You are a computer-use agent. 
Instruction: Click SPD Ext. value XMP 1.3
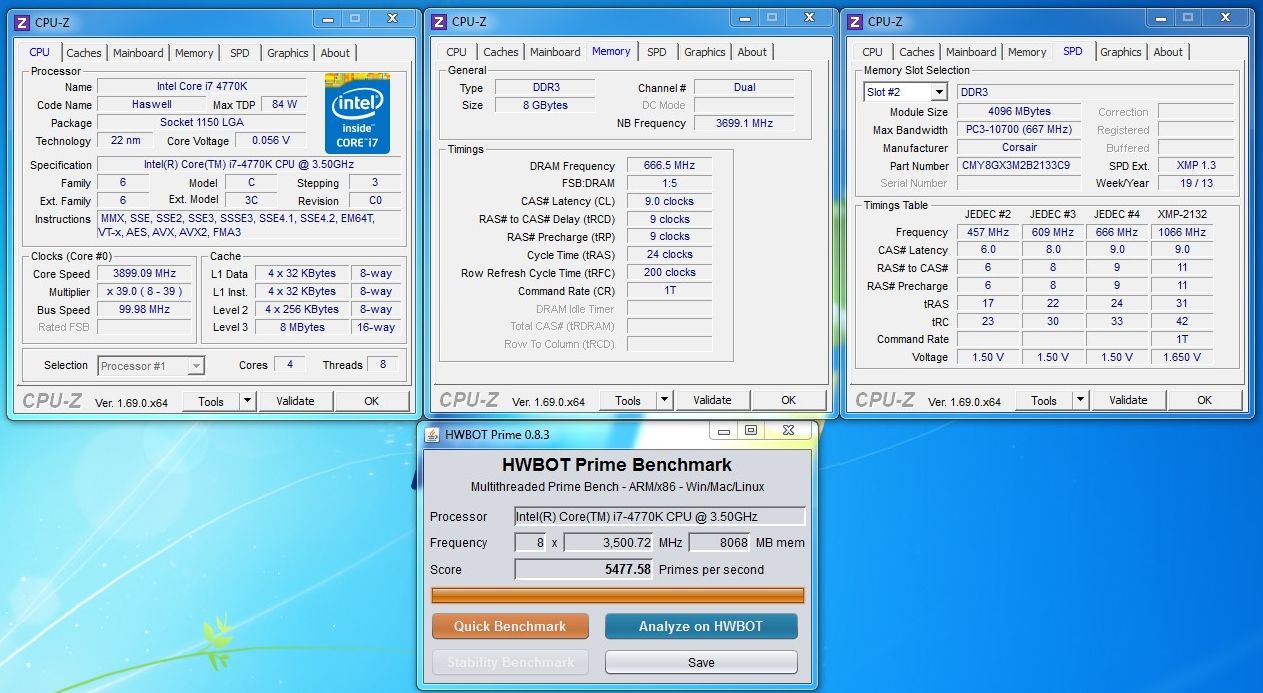click(x=1195, y=166)
